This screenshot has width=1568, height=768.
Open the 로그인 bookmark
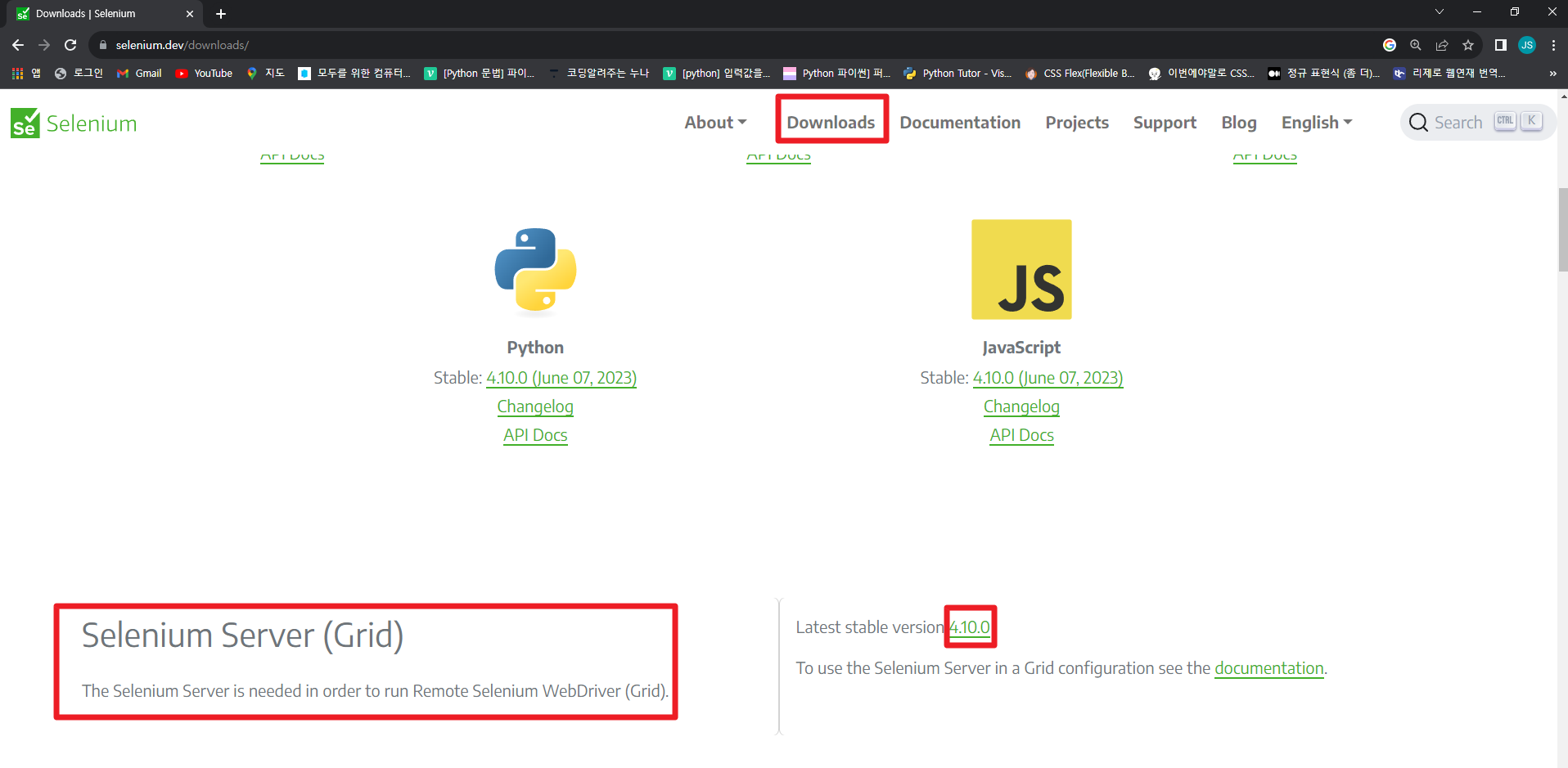point(79,74)
